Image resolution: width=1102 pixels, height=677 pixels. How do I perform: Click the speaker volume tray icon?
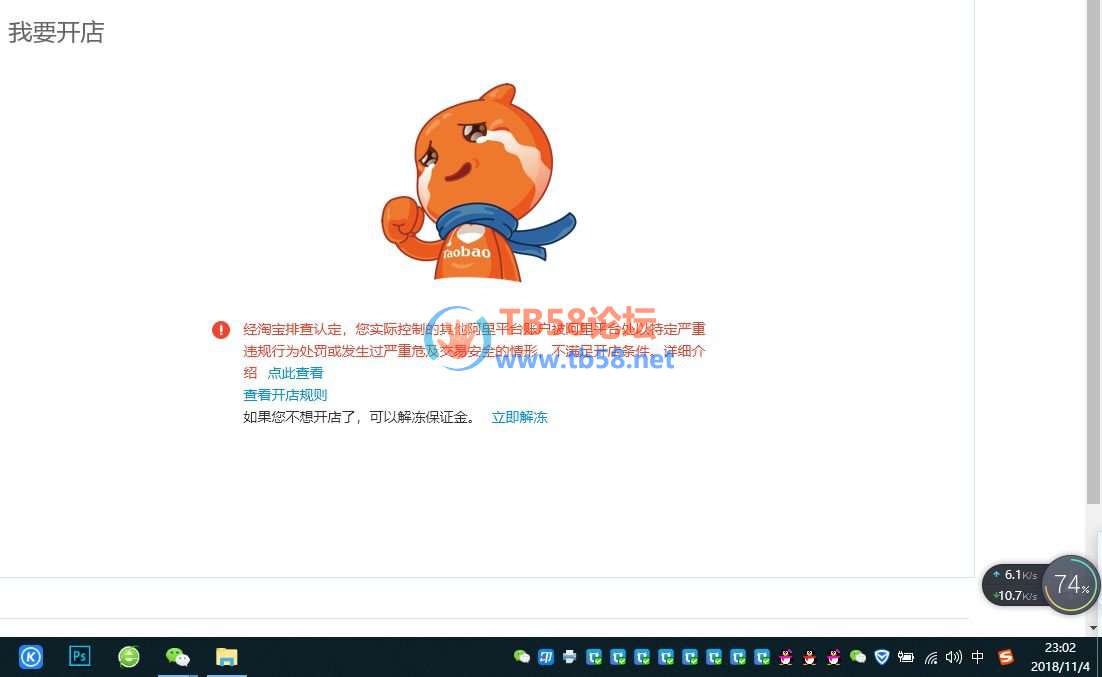954,657
